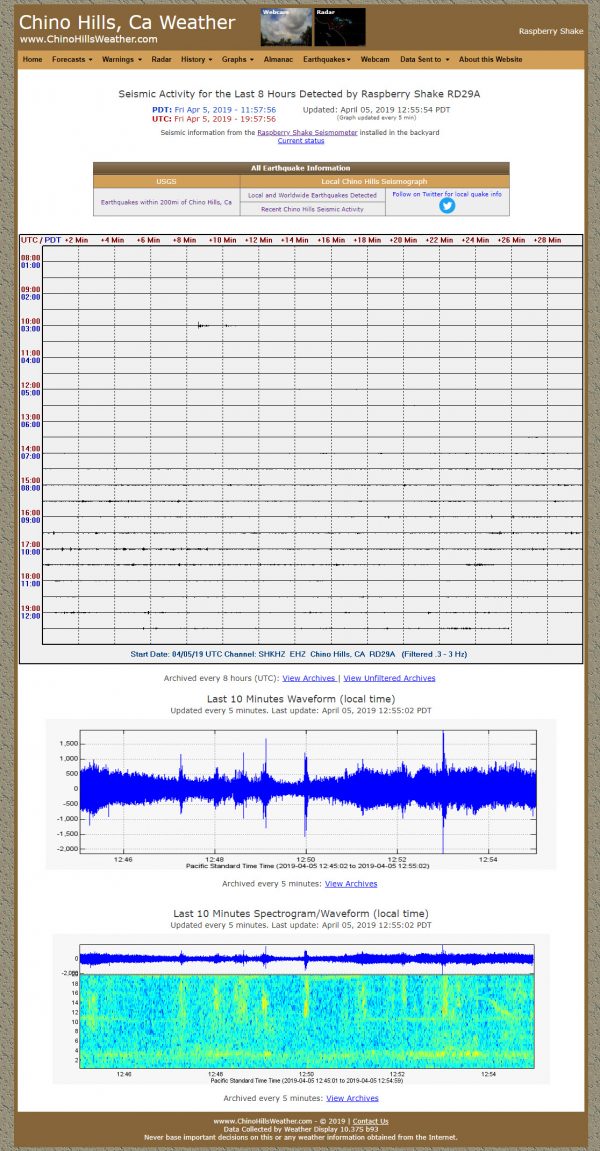Open Earthquakes within 200mi of Chino Hills link

pyautogui.click(x=166, y=201)
